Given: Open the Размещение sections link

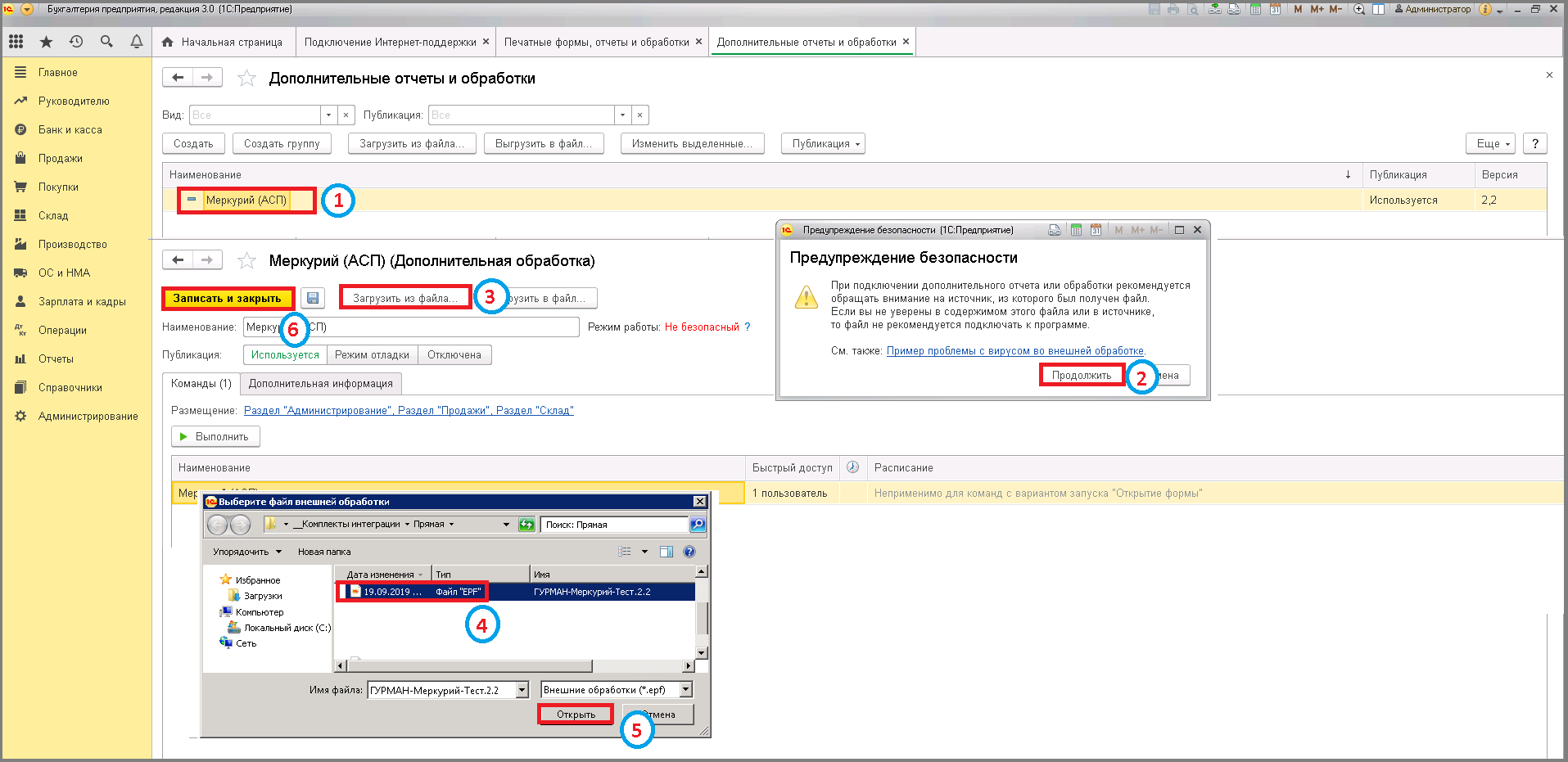Looking at the screenshot, I should 409,410.
